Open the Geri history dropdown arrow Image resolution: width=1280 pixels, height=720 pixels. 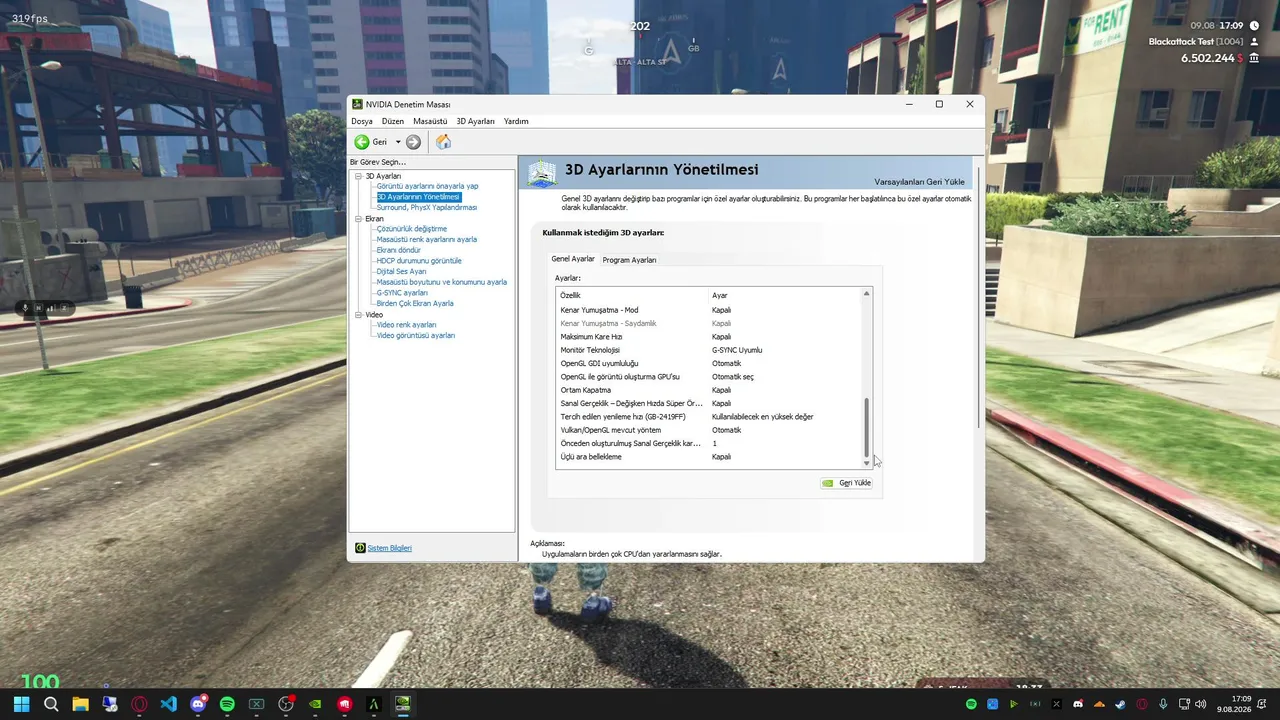398,142
